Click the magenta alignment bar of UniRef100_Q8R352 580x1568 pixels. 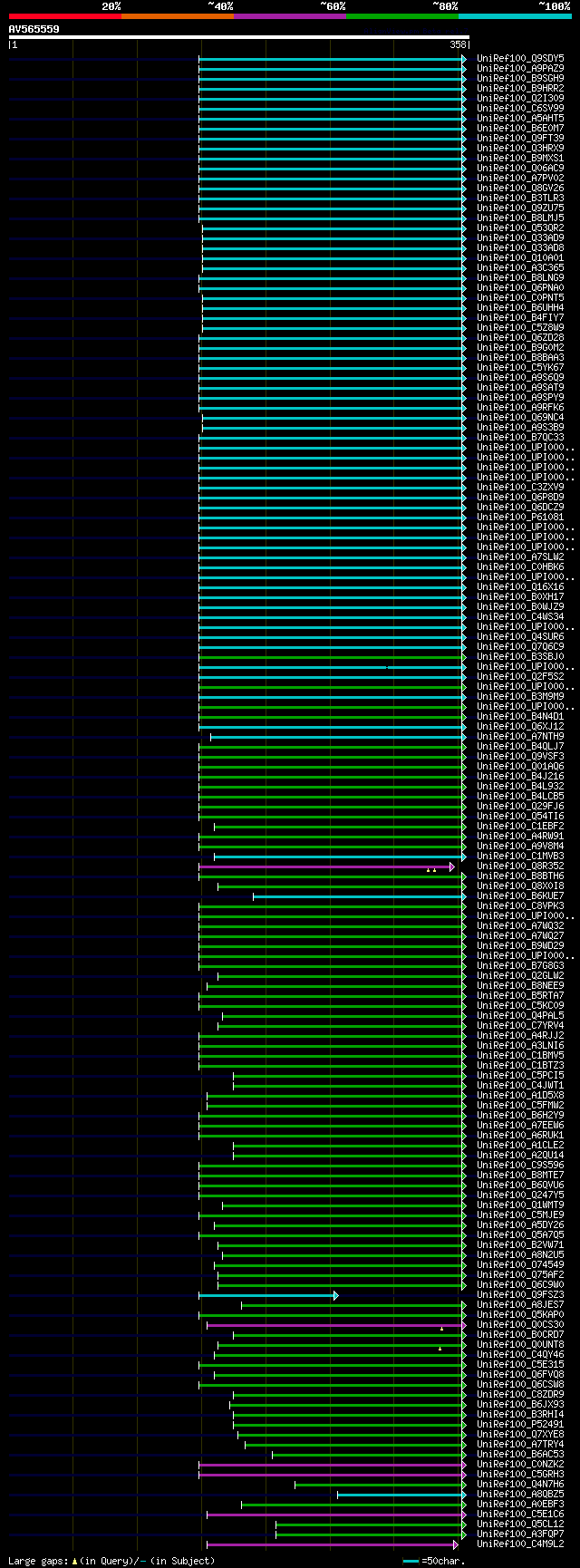click(326, 866)
